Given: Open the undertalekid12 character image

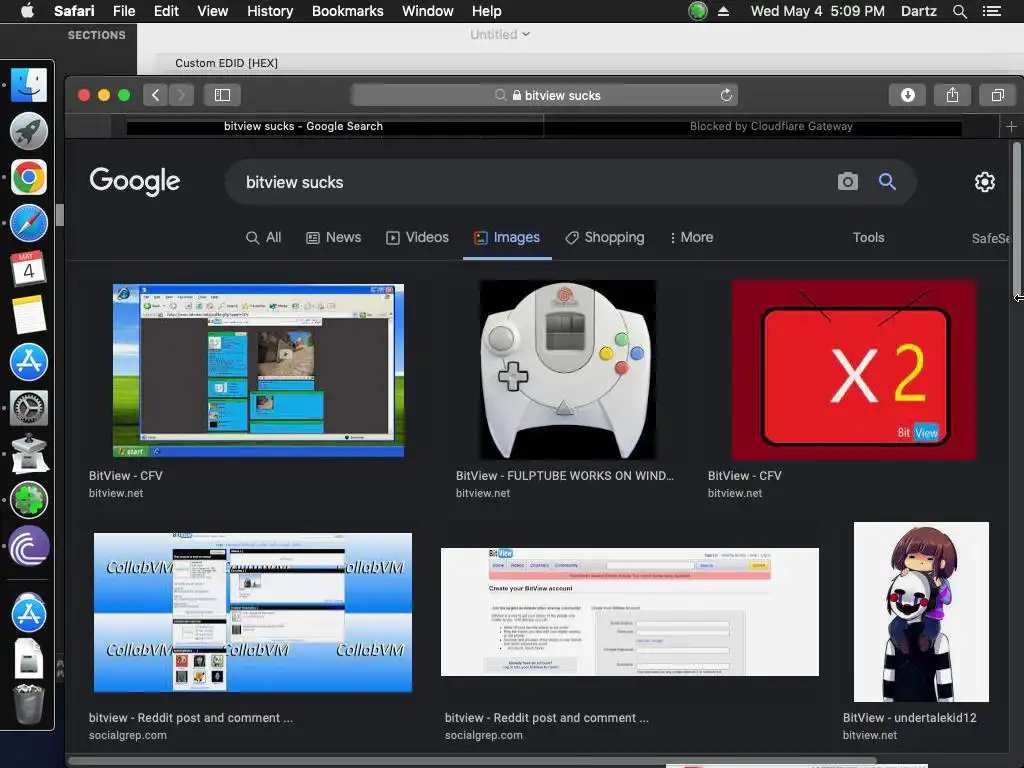Looking at the screenshot, I should [921, 612].
